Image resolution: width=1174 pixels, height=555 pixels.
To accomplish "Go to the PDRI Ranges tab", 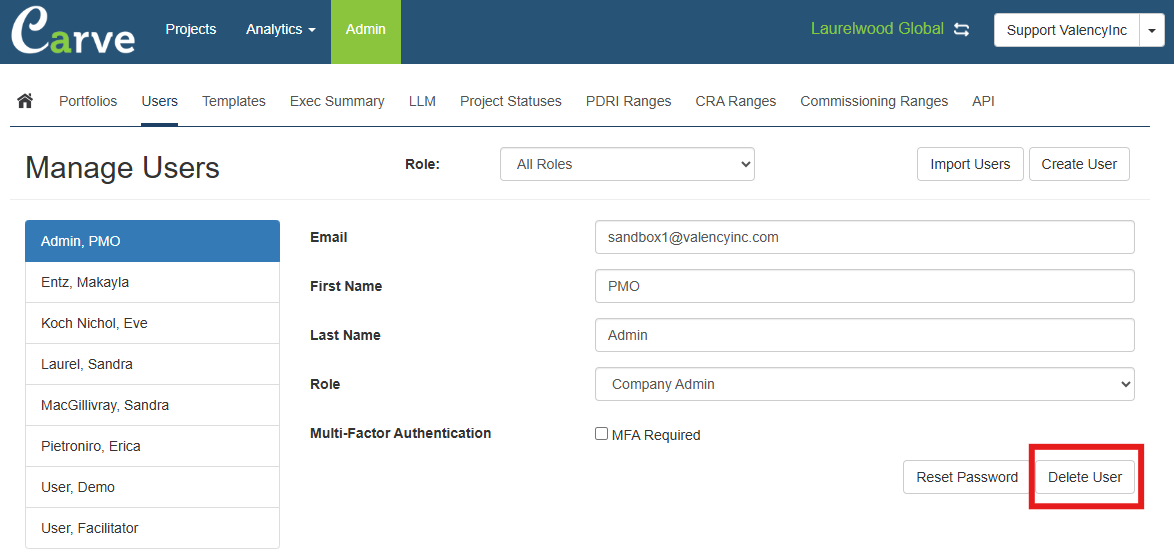I will click(x=628, y=101).
